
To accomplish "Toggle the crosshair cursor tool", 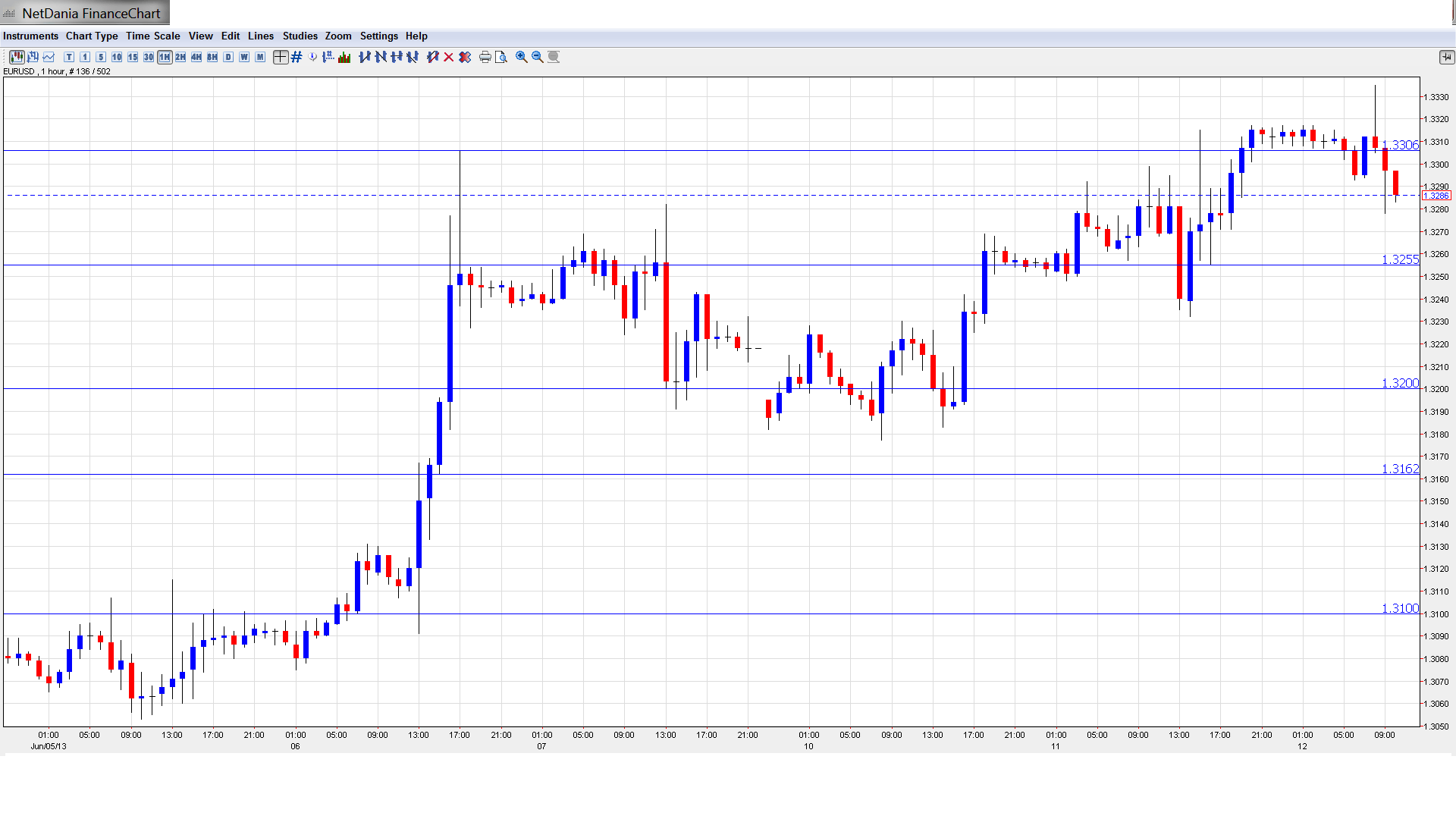I will click(281, 57).
